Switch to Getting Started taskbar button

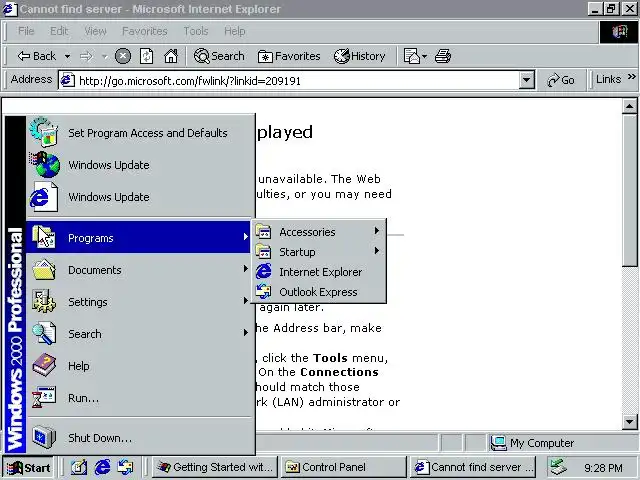point(215,467)
